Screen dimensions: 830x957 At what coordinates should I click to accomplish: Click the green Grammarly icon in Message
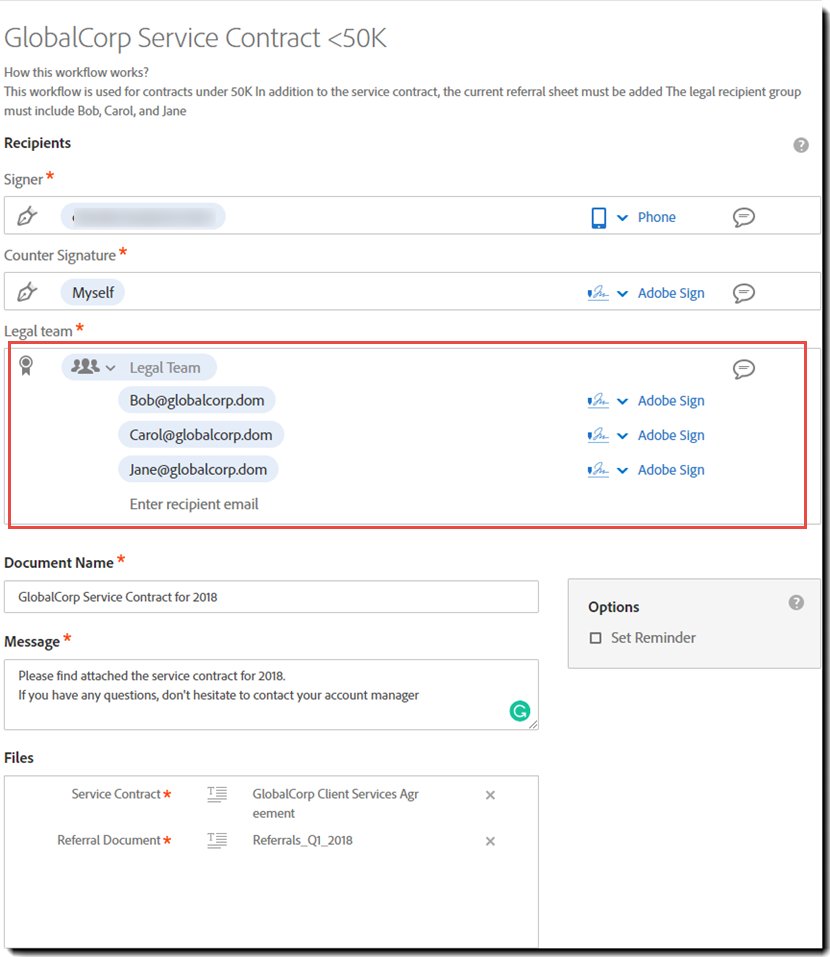(520, 711)
